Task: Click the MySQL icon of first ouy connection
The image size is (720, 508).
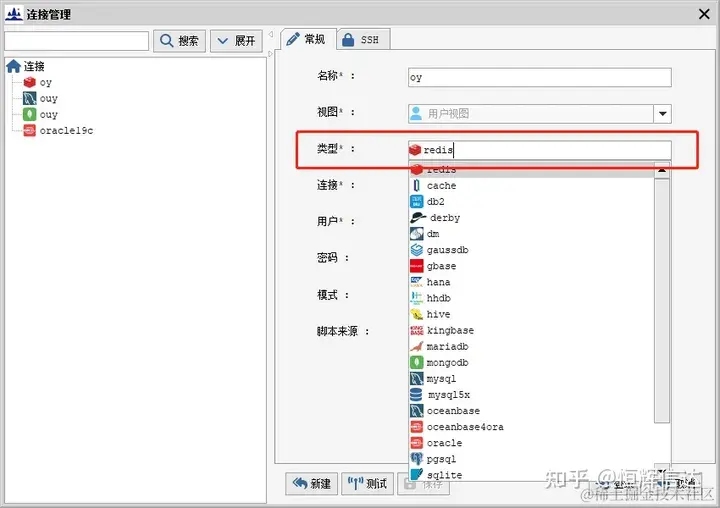Action: click(29, 98)
